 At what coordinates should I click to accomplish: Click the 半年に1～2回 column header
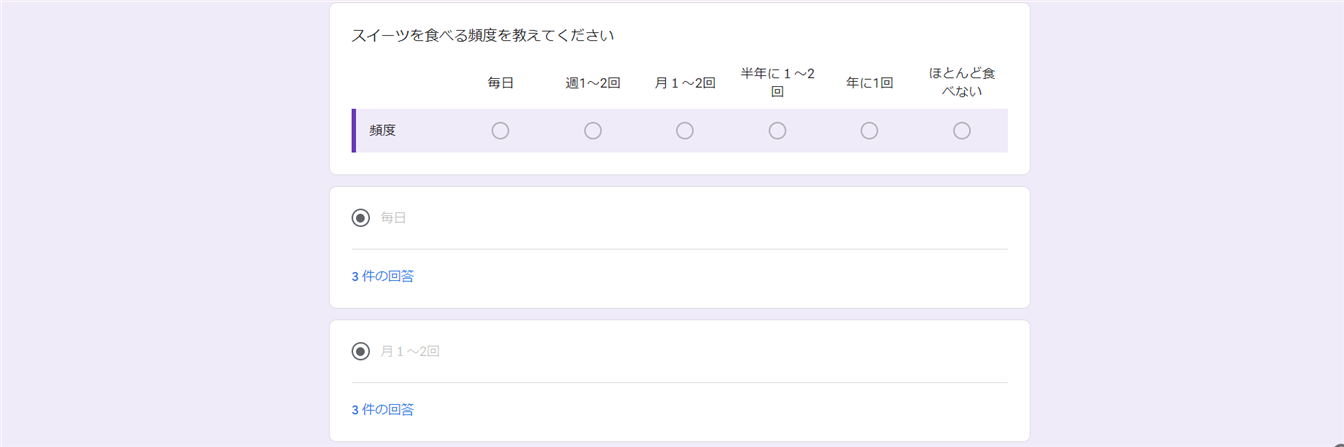pos(777,82)
